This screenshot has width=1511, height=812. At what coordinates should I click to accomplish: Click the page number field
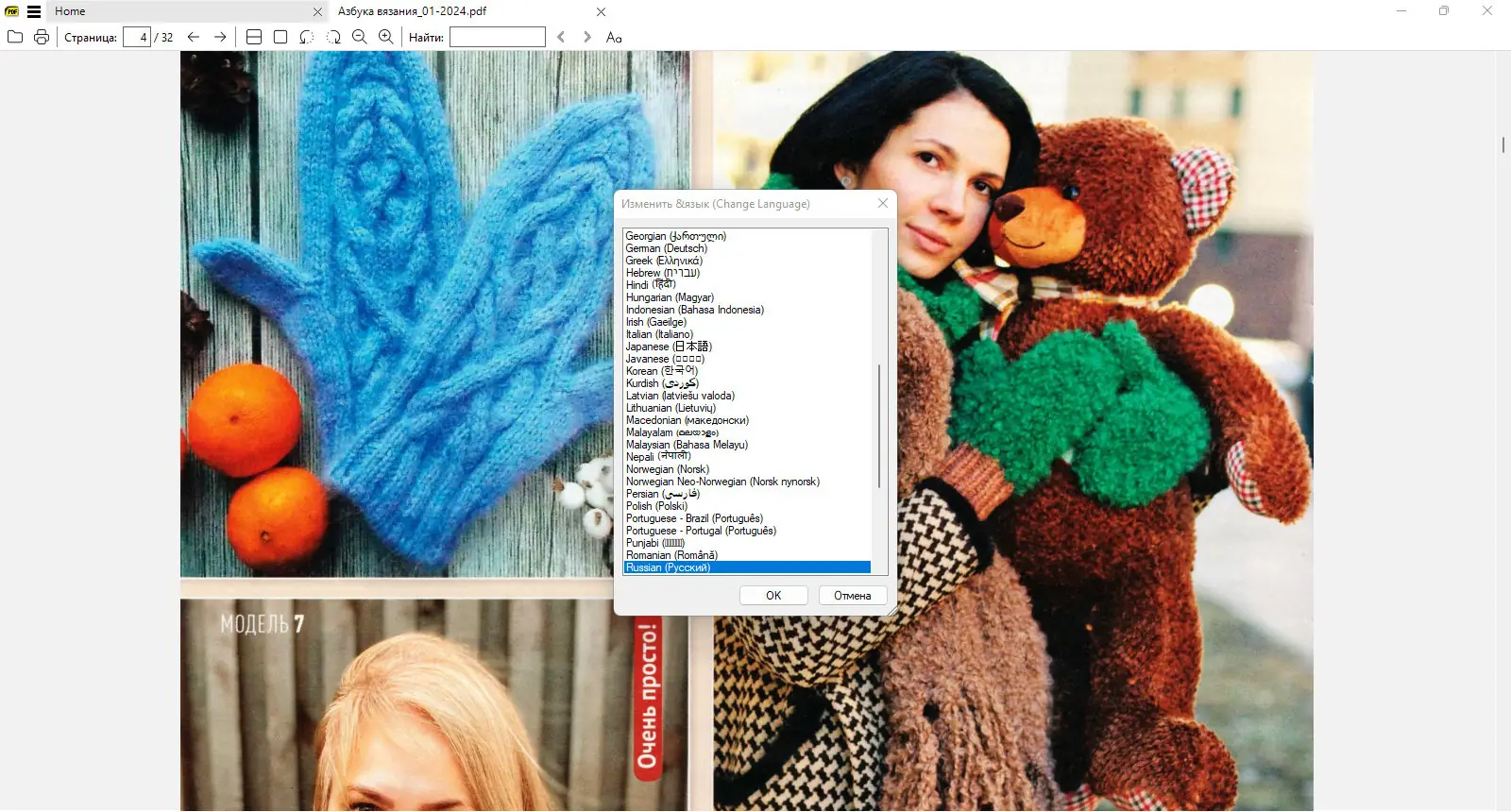137,37
